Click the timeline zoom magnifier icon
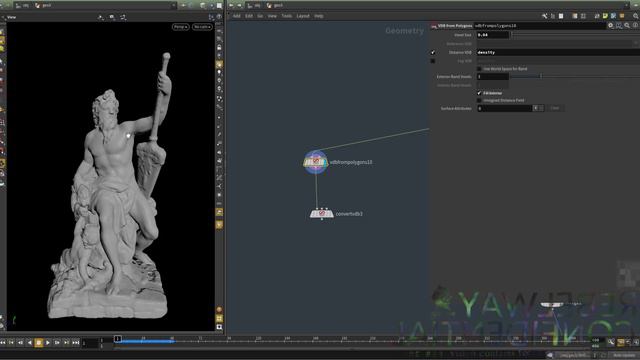640x360 pixels. [x=611, y=342]
